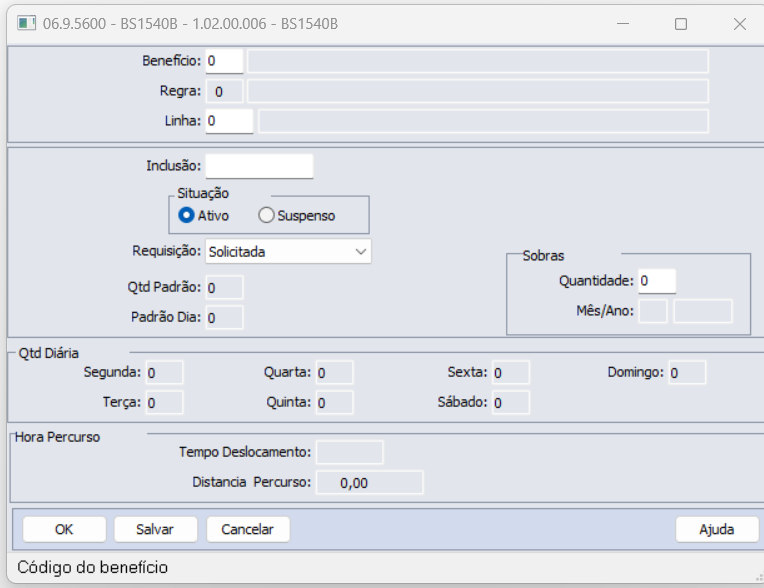Click the Sábado quantity field
764x588 pixels.
511,402
